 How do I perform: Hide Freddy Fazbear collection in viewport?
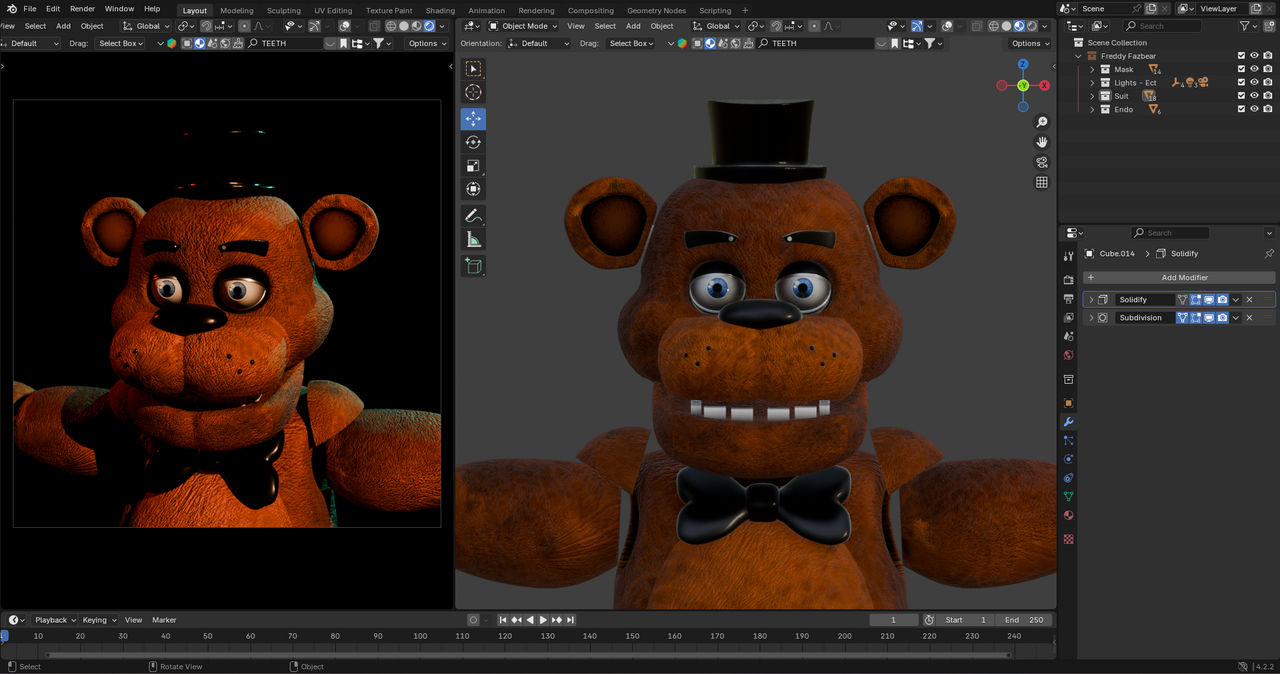tap(1254, 56)
